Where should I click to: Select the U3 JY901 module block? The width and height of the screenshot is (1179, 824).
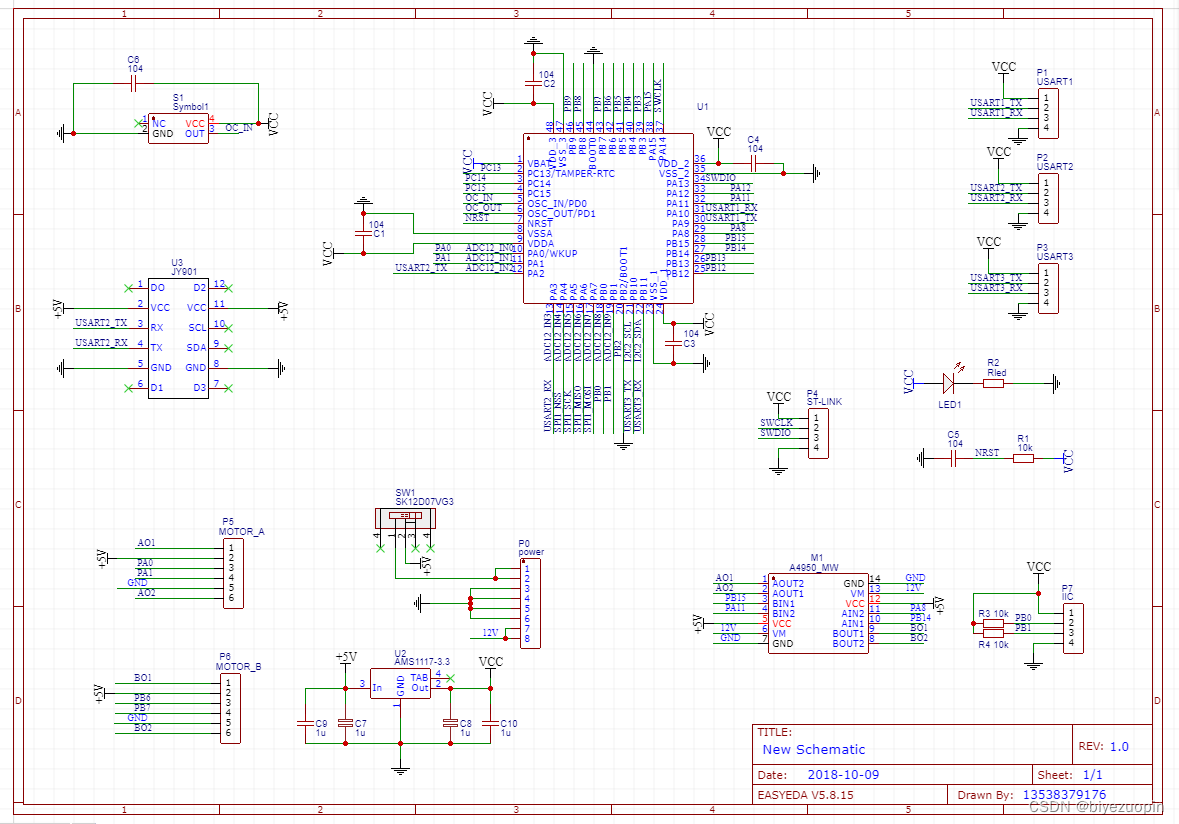[178, 338]
